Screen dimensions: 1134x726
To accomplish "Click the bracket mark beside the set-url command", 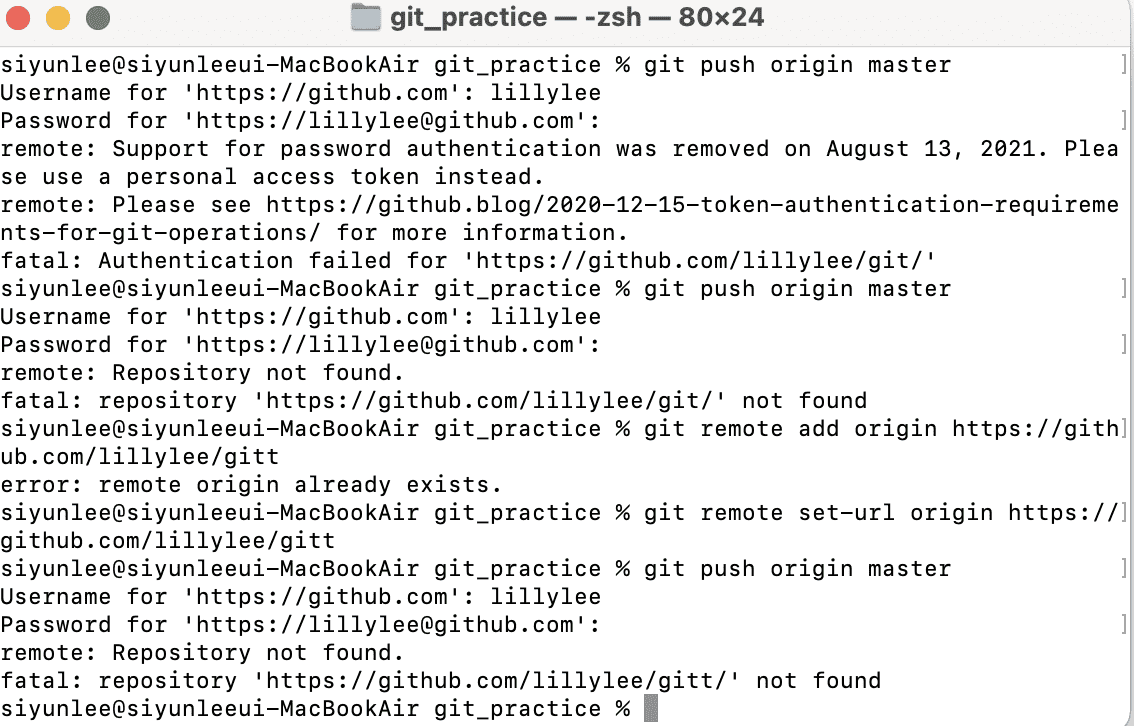I will (1125, 513).
